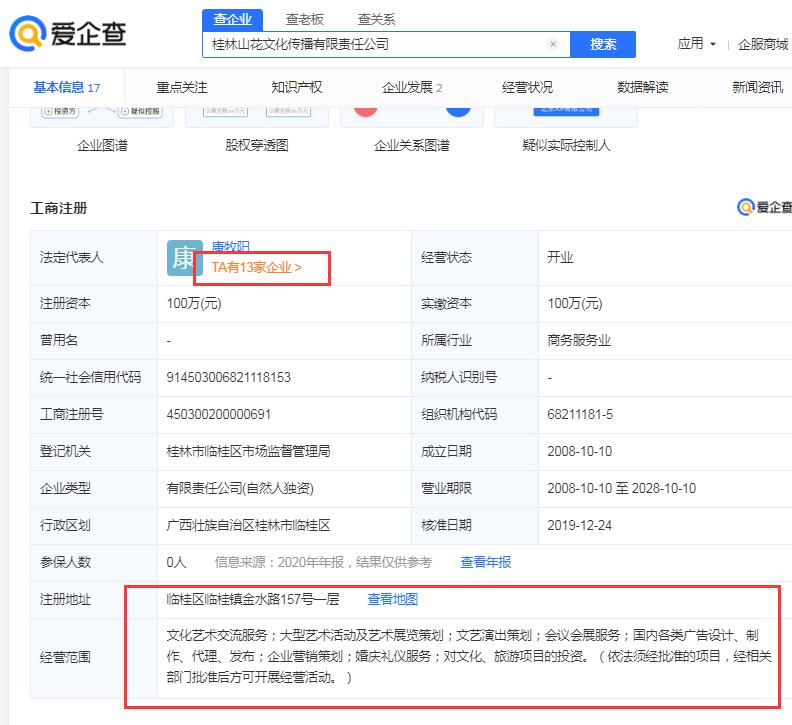Click approval date 2019-12-24
This screenshot has width=792, height=725.
click(x=579, y=525)
